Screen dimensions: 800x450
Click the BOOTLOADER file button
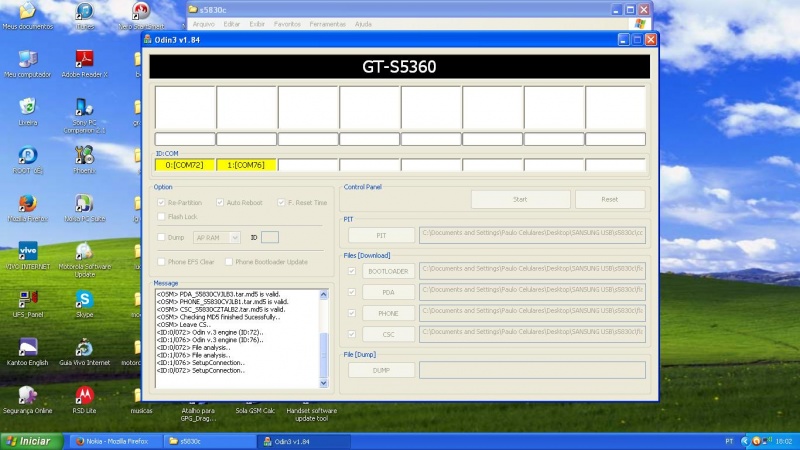coord(388,271)
